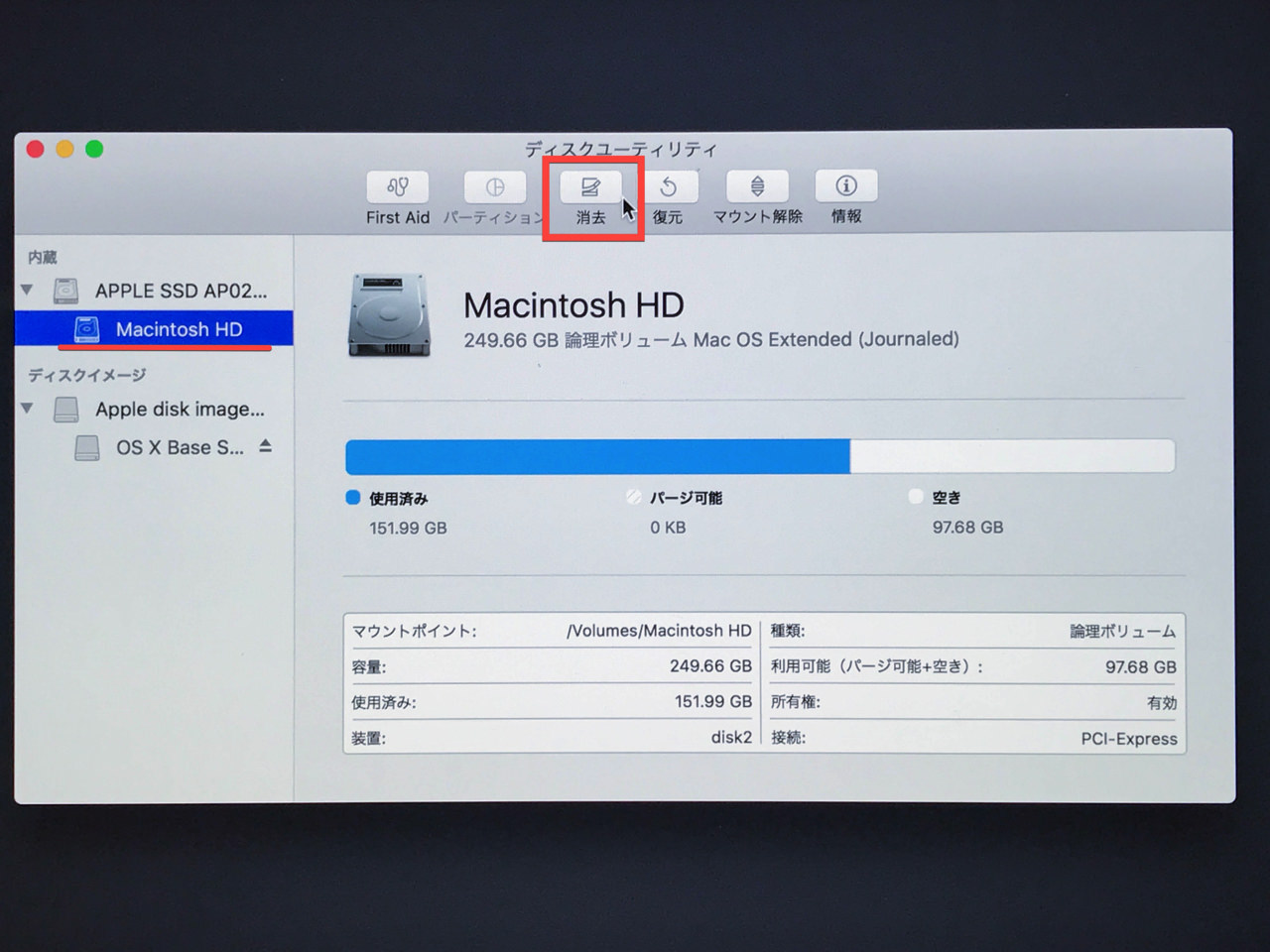1270x952 pixels.
Task: Click the 97.68 GB value under 空き legend
Action: [967, 528]
